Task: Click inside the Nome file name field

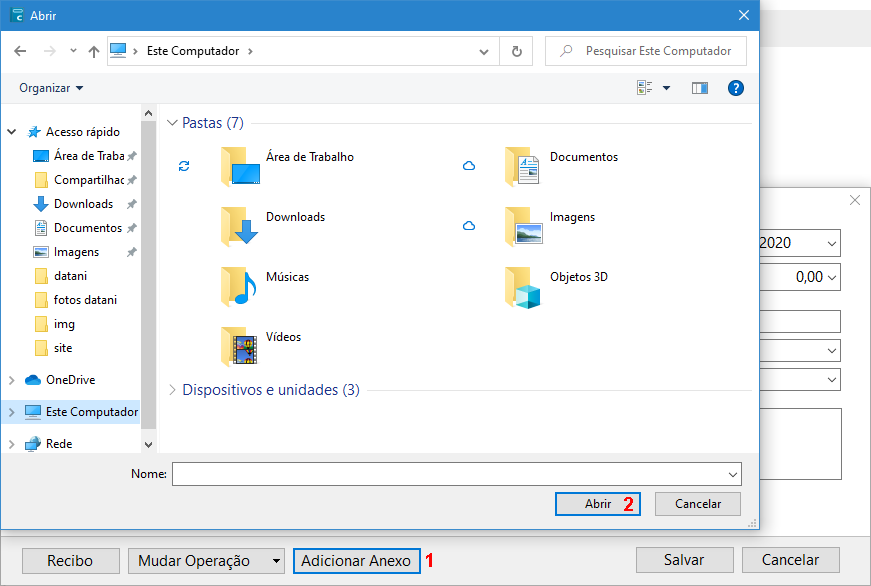Action: pos(450,474)
